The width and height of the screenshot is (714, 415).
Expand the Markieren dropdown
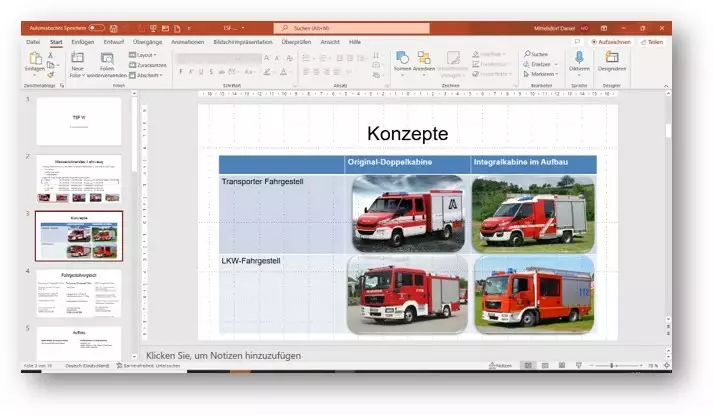[542, 74]
